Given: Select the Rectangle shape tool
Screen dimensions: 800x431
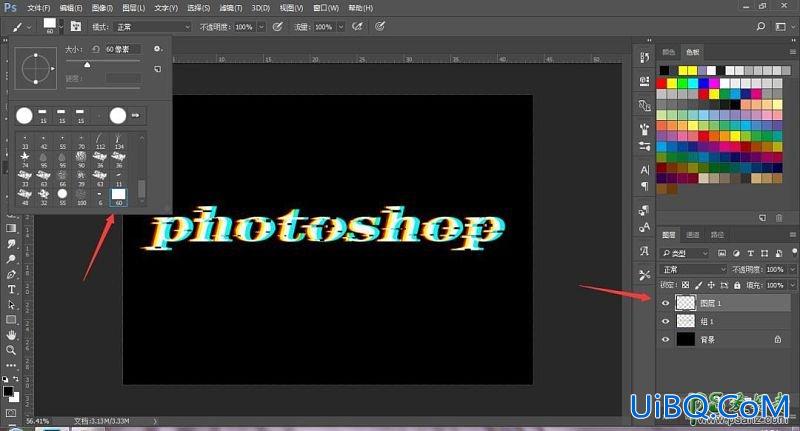Looking at the screenshot, I should [11, 320].
